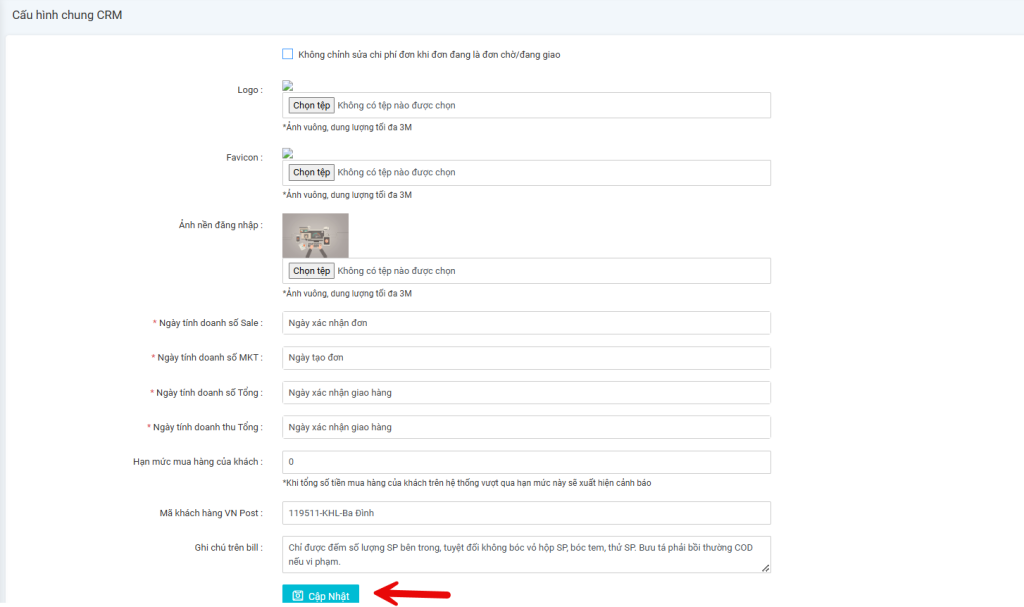
Task: Choose a file for 'Ảnh nền đăng nhập'
Action: click(x=311, y=271)
